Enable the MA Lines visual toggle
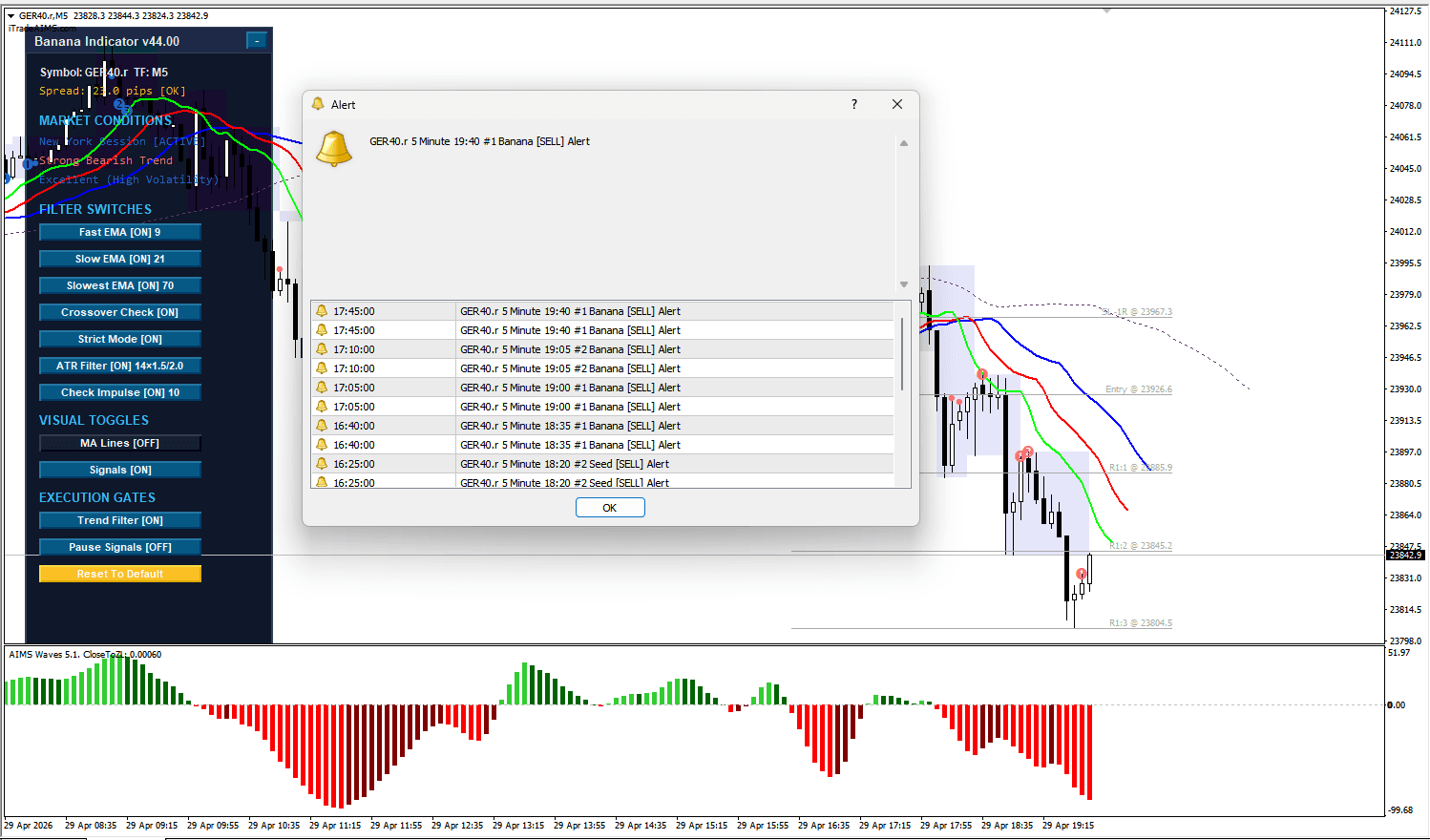1430x840 pixels. pos(120,443)
